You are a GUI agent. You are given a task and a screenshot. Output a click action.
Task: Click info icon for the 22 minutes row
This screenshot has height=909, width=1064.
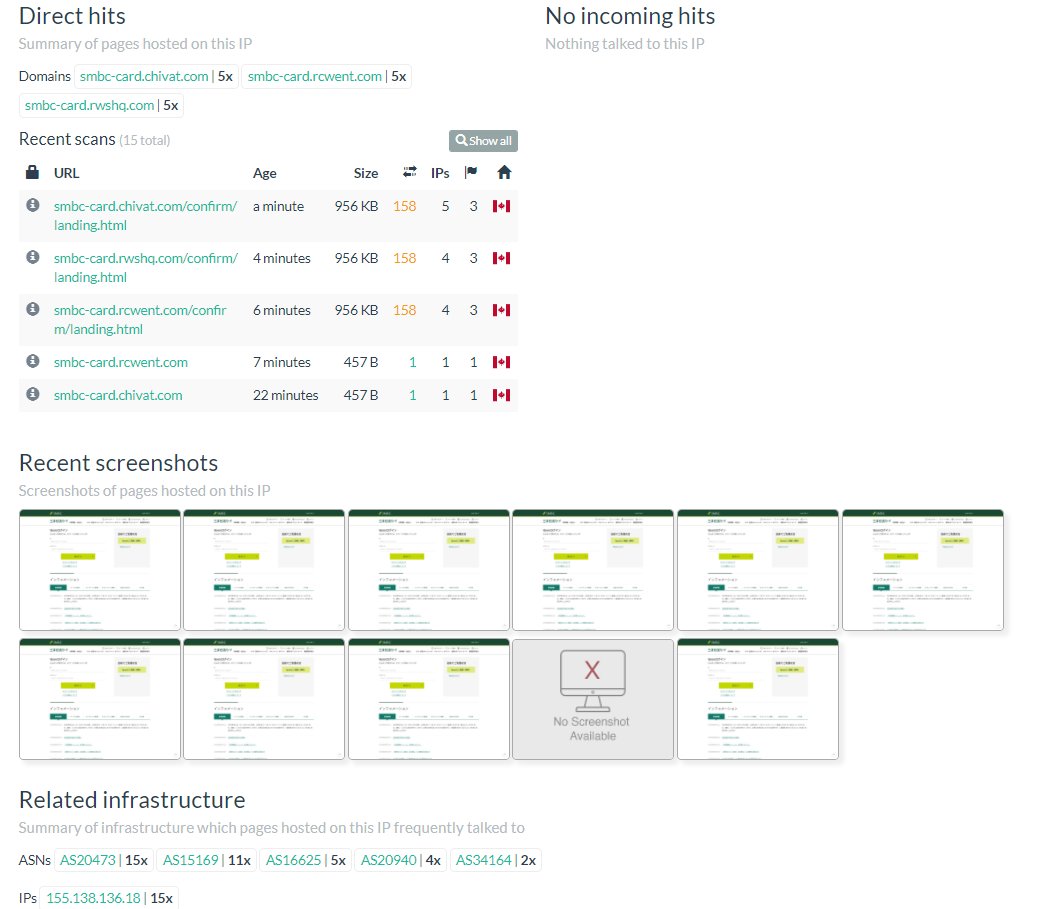click(33, 394)
